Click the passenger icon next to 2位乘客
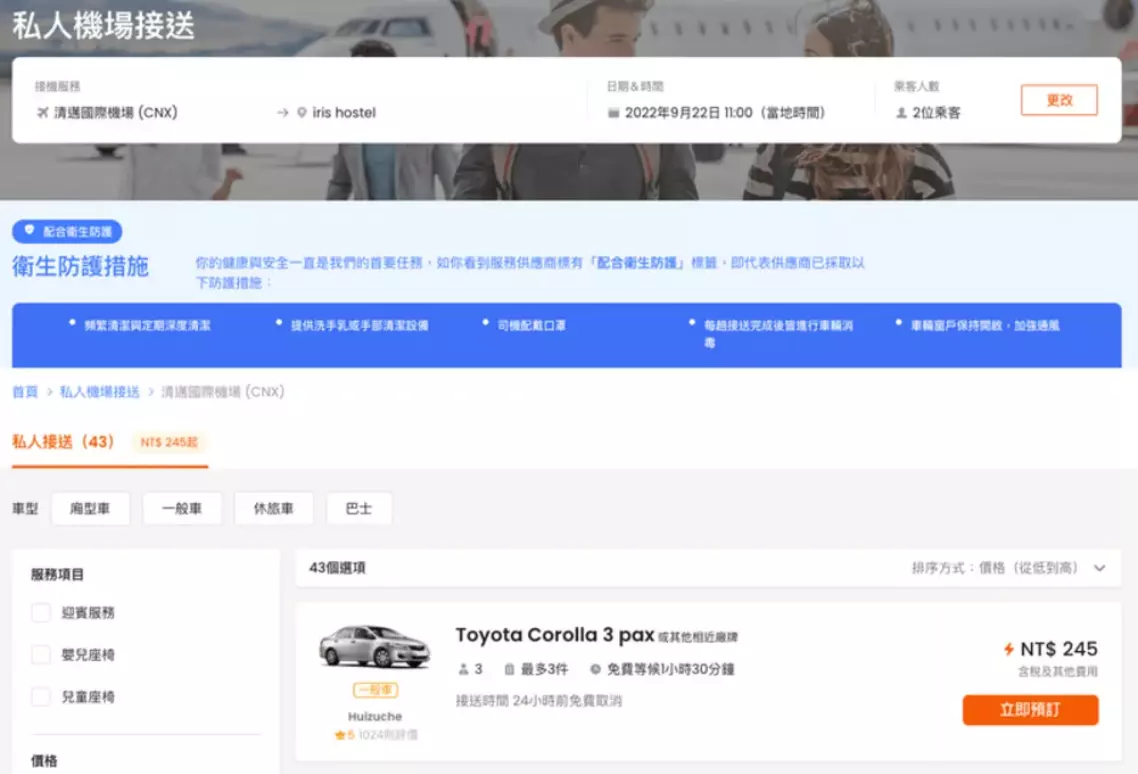This screenshot has width=1138, height=774. pos(901,113)
